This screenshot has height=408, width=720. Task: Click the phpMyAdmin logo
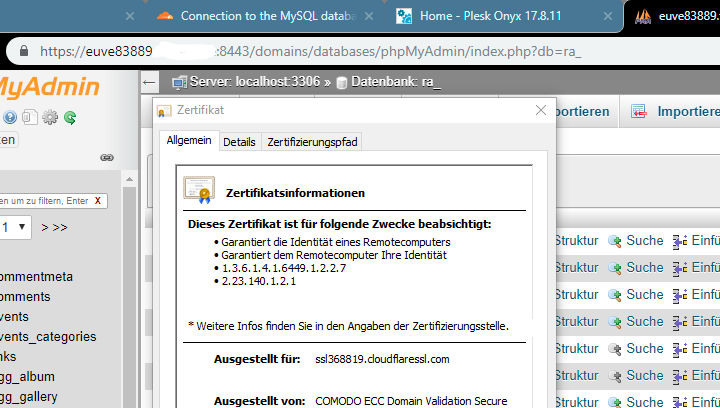coord(48,87)
